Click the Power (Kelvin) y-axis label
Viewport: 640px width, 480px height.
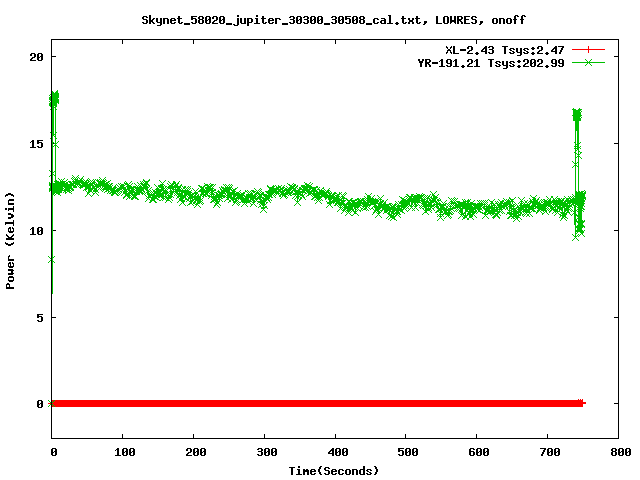tap(10, 241)
